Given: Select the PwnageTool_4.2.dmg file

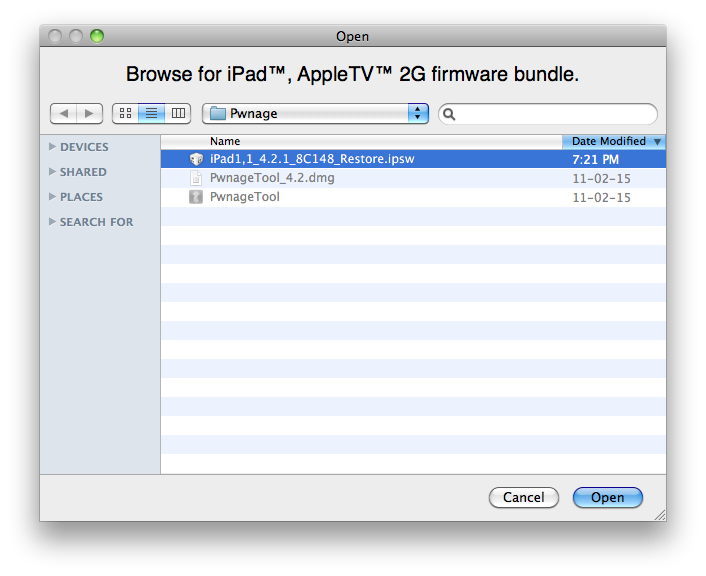Looking at the screenshot, I should (413, 178).
